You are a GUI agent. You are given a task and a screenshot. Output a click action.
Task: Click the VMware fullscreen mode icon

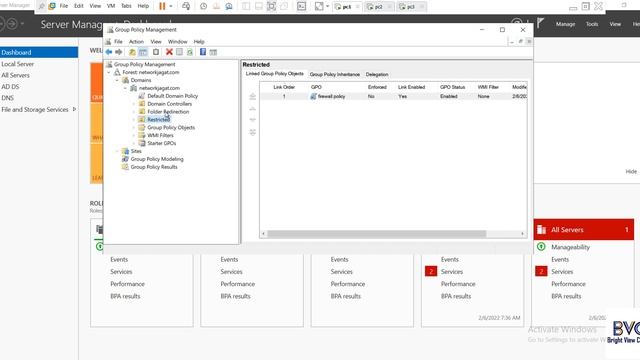(x=271, y=6)
